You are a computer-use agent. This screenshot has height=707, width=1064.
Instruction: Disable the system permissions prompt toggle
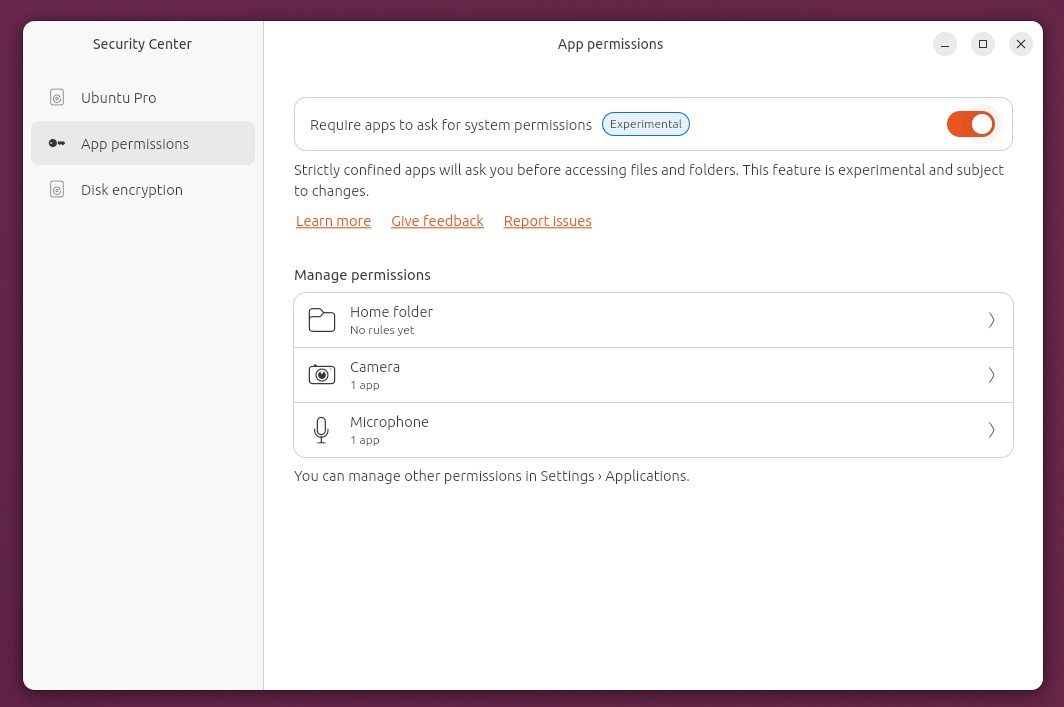[x=971, y=124]
